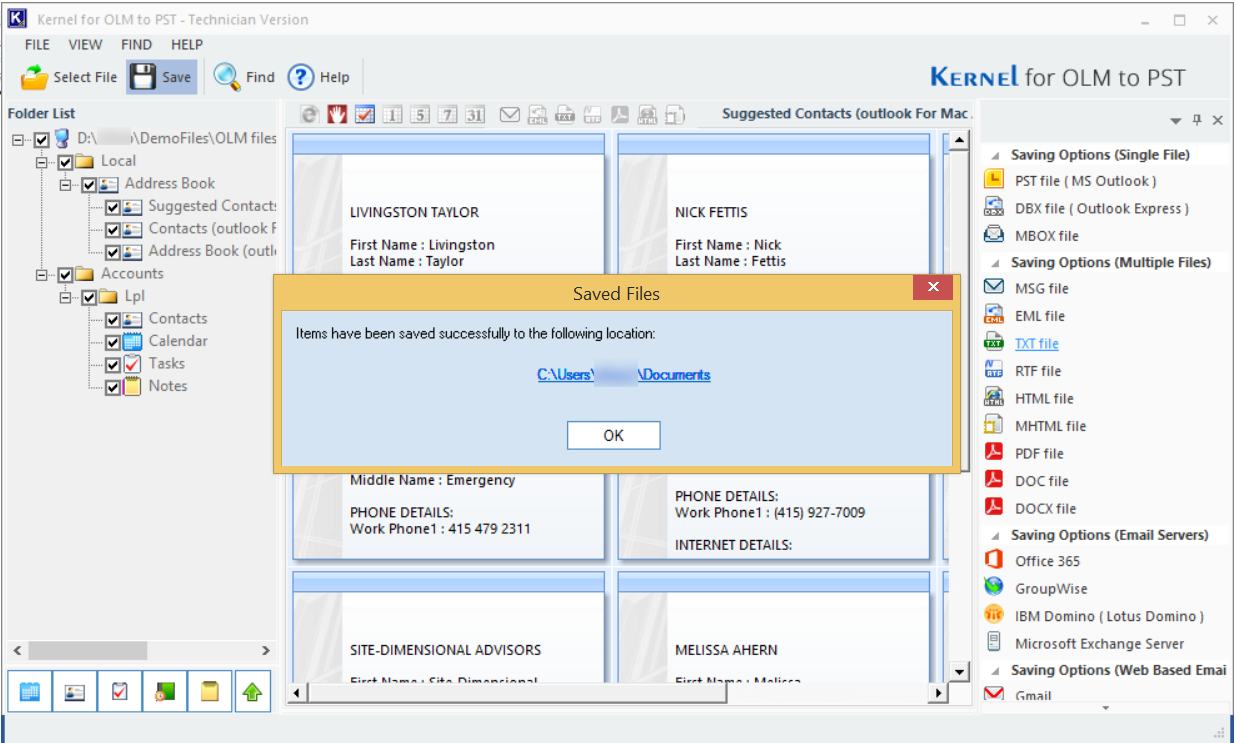Open the C:\Users Documents location link

(x=624, y=375)
